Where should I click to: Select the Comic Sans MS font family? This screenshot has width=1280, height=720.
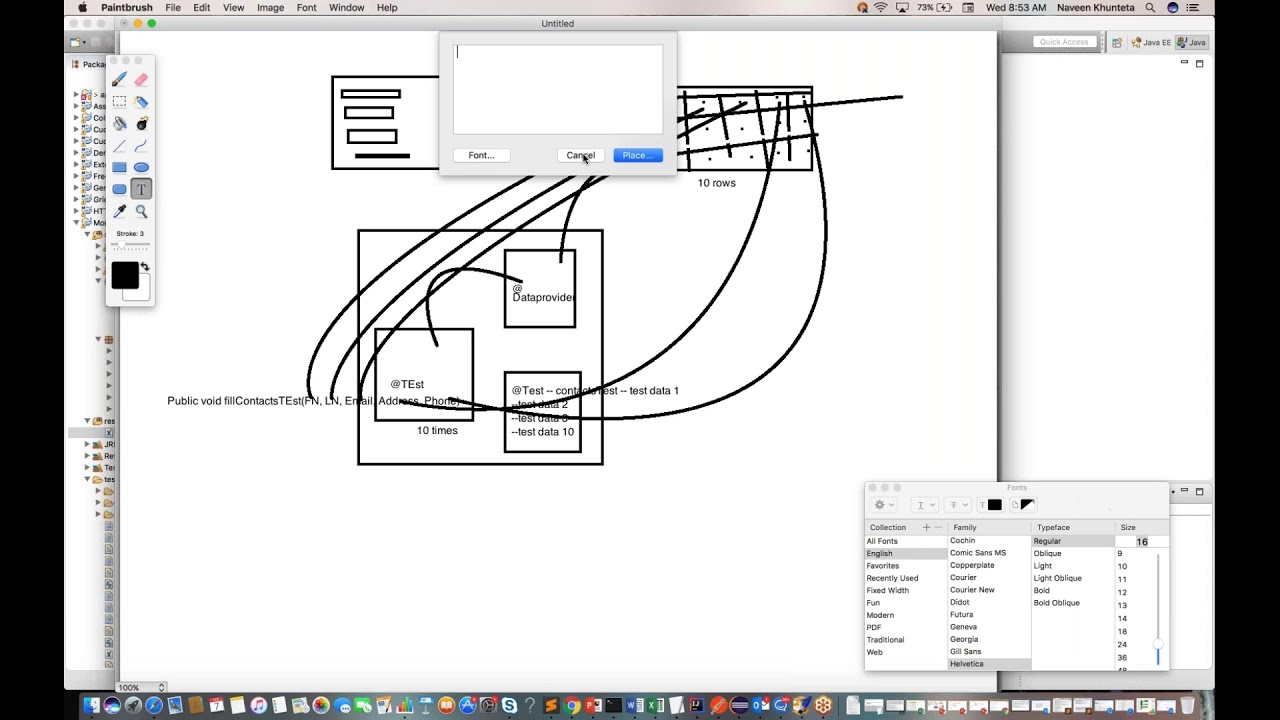pos(989,553)
